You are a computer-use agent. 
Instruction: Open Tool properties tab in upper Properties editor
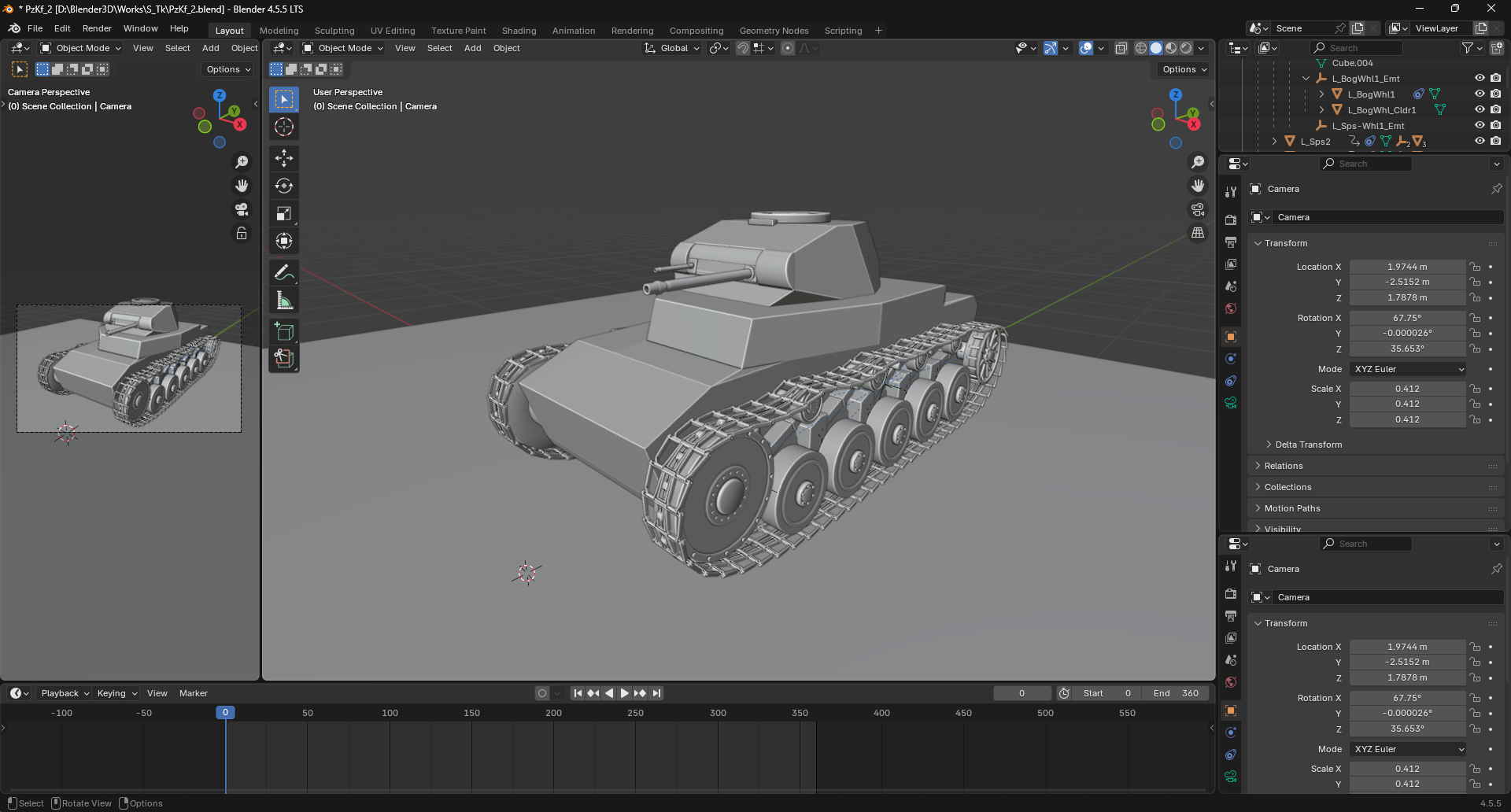[x=1231, y=192]
